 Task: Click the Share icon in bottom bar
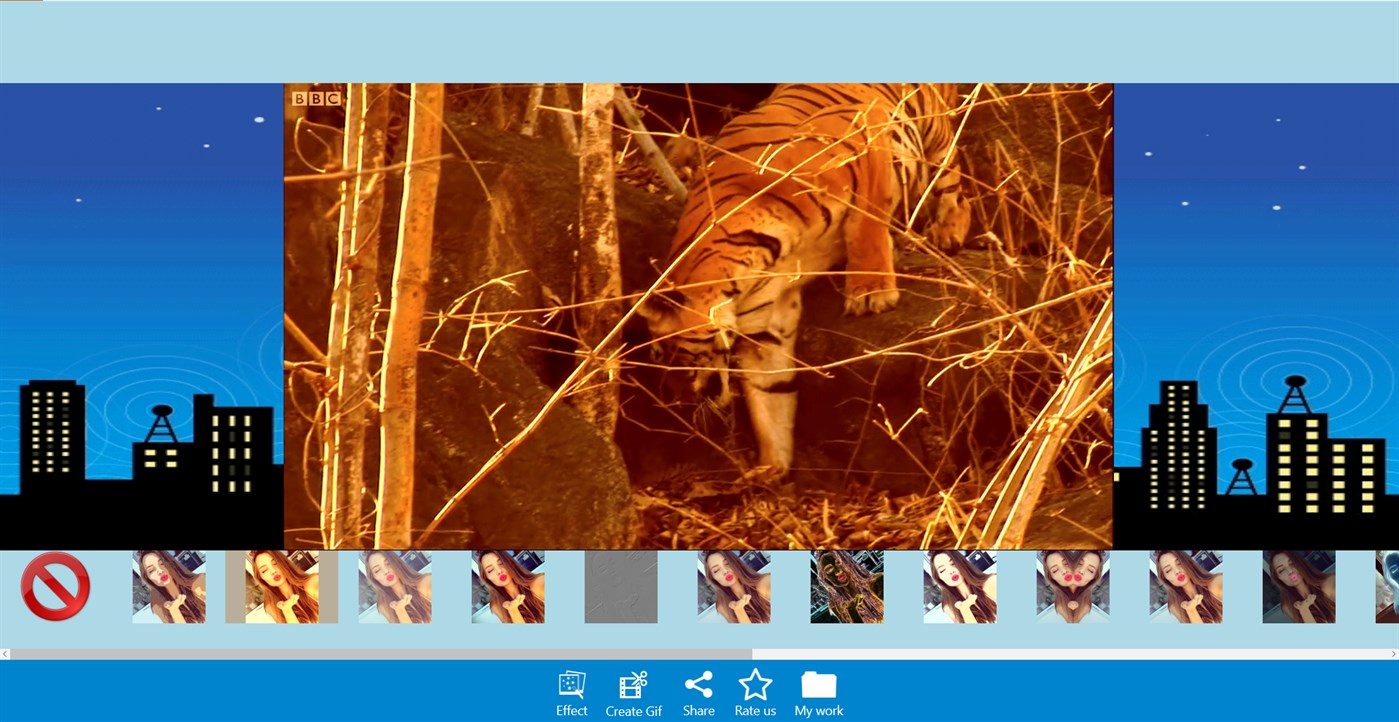click(x=698, y=684)
